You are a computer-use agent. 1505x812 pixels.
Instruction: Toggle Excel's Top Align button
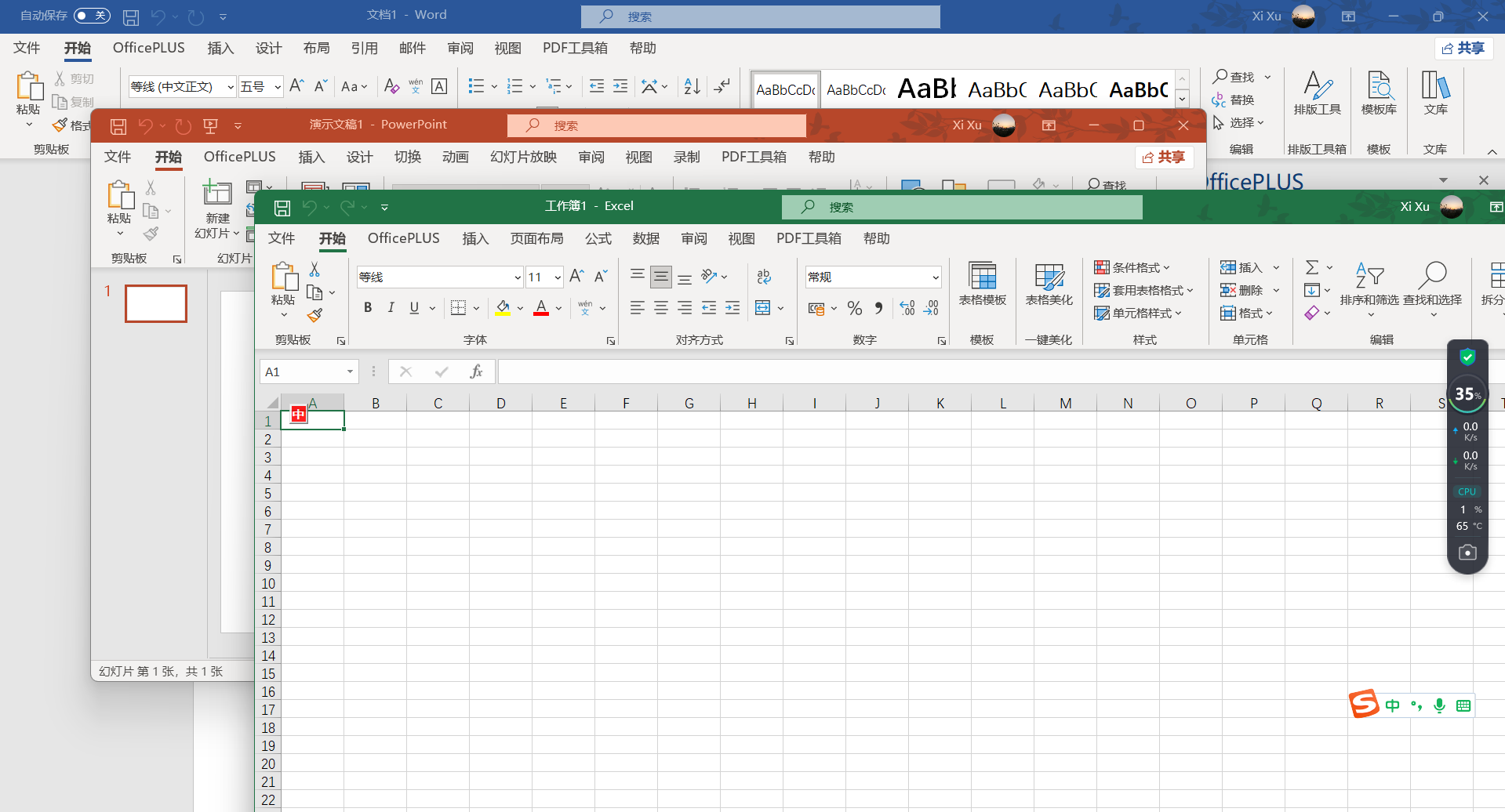638,276
